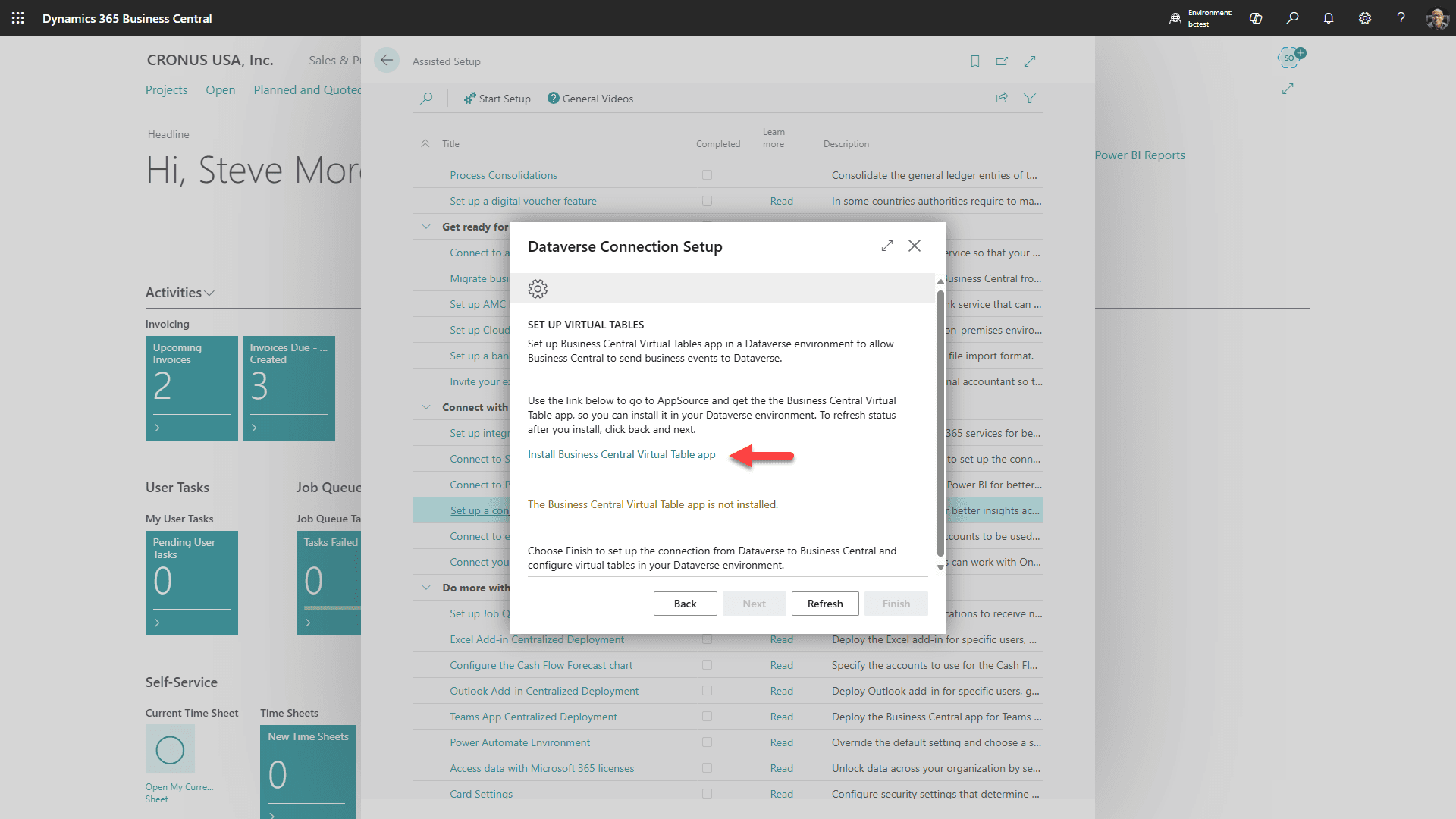Click the app launcher waffle icon
1456x819 pixels.
[x=17, y=18]
